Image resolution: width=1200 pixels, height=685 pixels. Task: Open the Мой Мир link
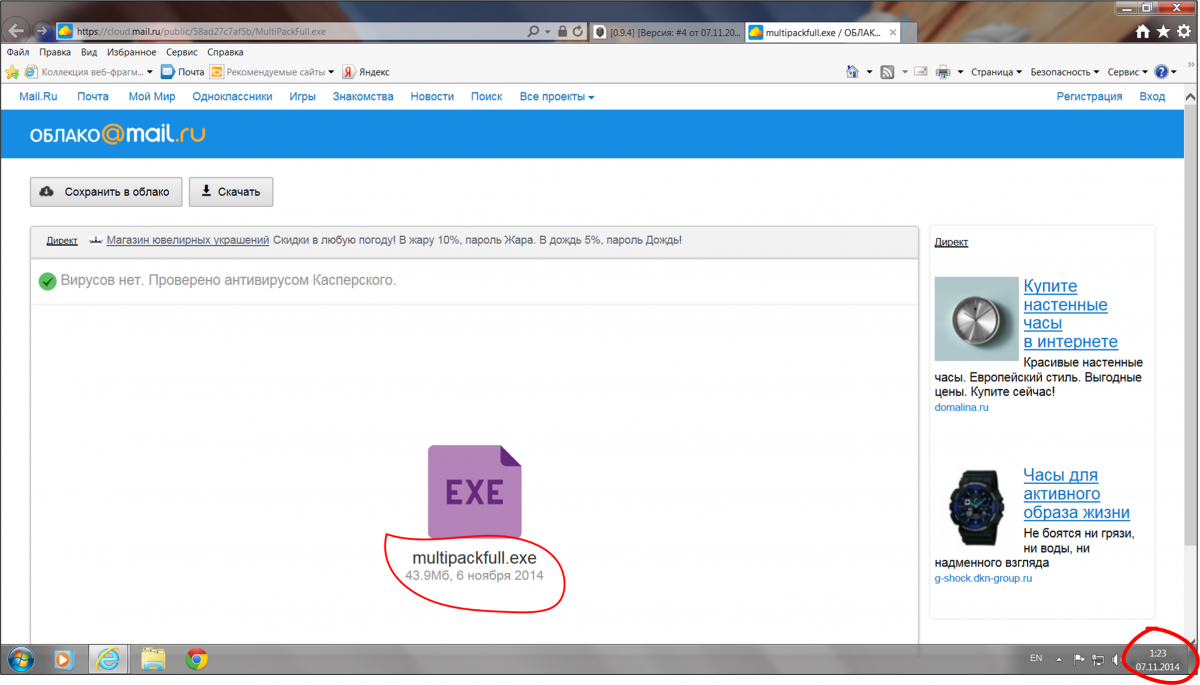[x=152, y=97]
